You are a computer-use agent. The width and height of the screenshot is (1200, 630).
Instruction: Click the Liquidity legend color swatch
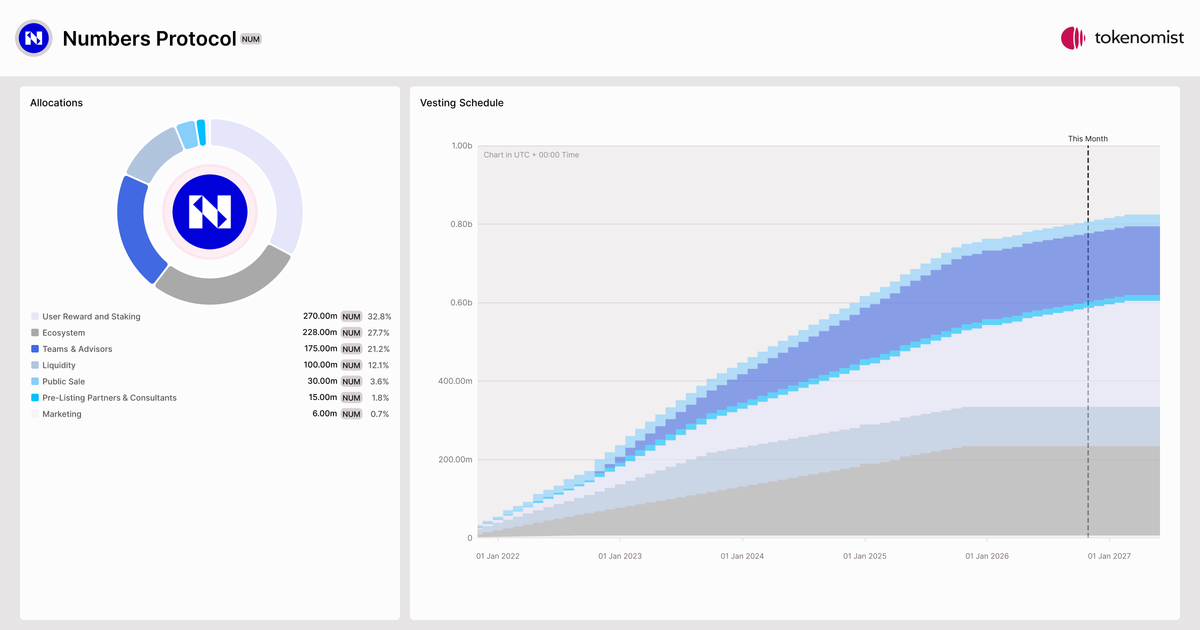[x=35, y=366]
